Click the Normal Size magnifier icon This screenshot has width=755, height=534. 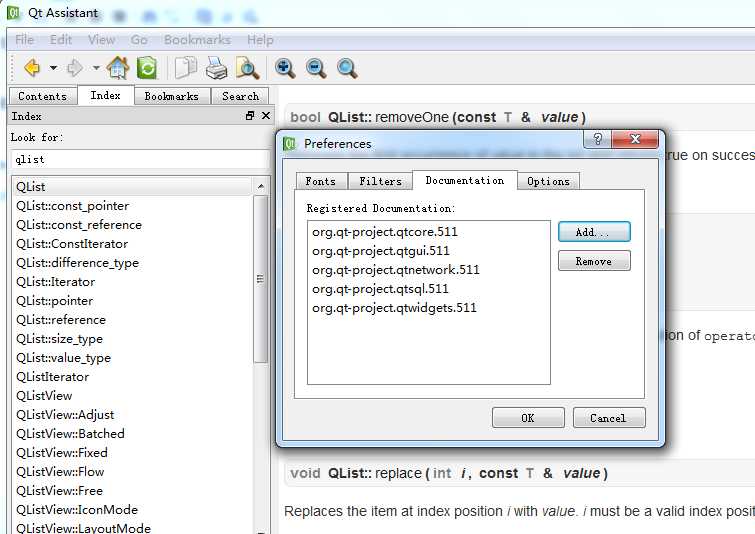pos(347,68)
